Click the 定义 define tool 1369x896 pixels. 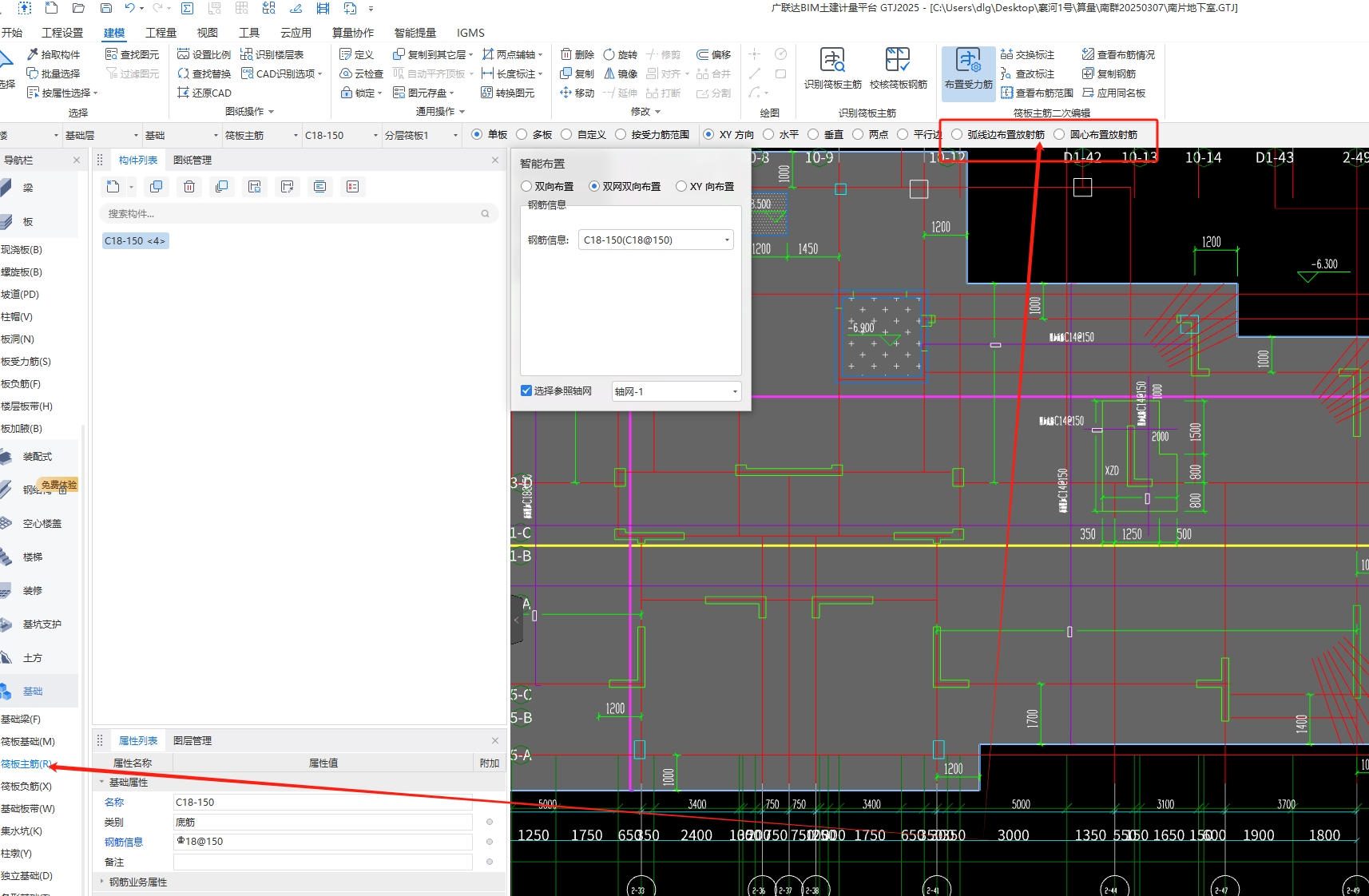357,54
